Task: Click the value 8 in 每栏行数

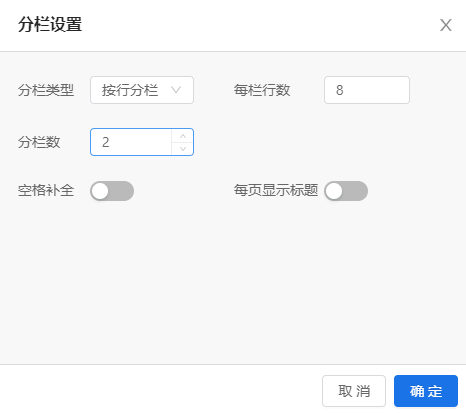Action: (x=340, y=90)
